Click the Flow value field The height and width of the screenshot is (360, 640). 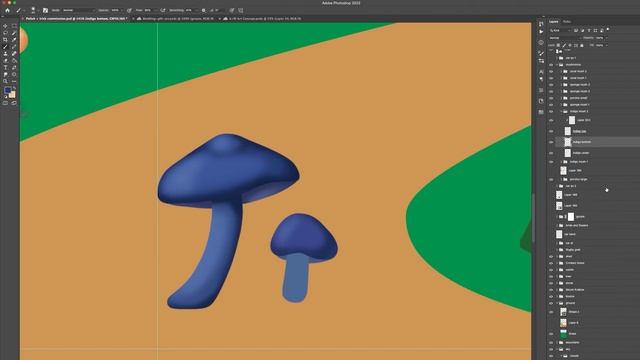pyautogui.click(x=147, y=10)
